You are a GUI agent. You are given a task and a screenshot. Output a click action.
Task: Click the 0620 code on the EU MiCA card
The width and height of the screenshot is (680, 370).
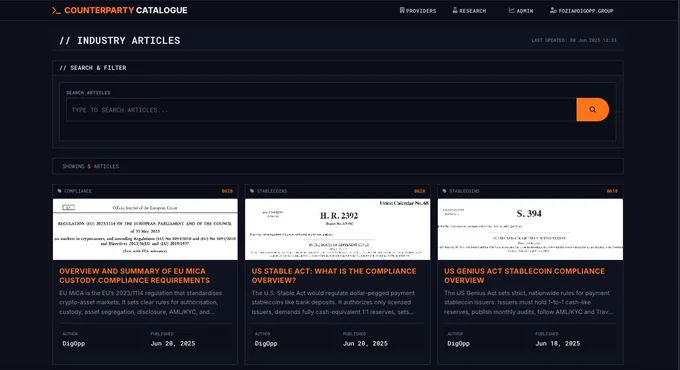coord(227,191)
